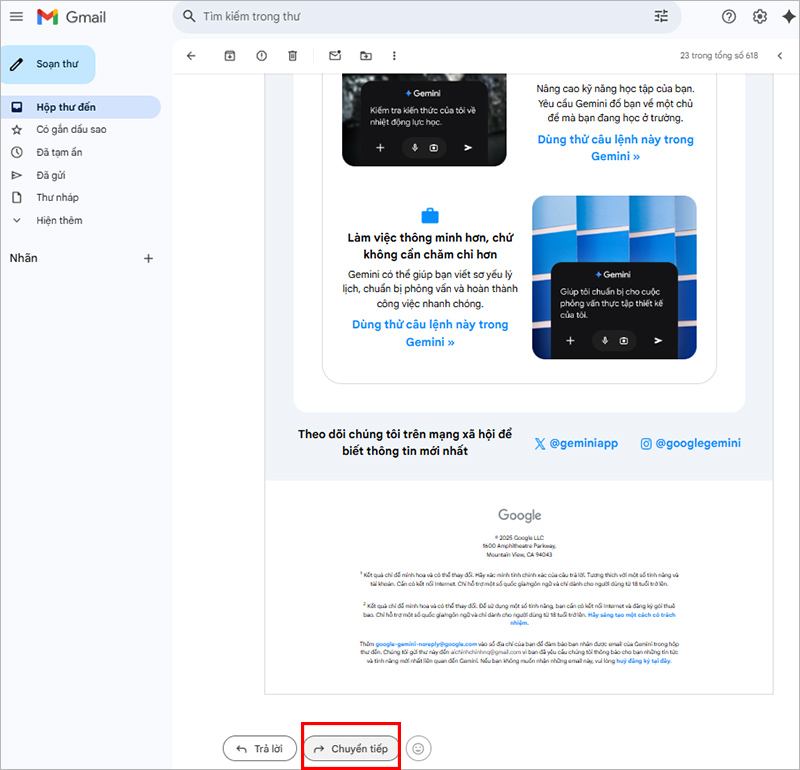Image resolution: width=800 pixels, height=770 pixels.
Task: Mark email as unread icon
Action: click(x=335, y=56)
